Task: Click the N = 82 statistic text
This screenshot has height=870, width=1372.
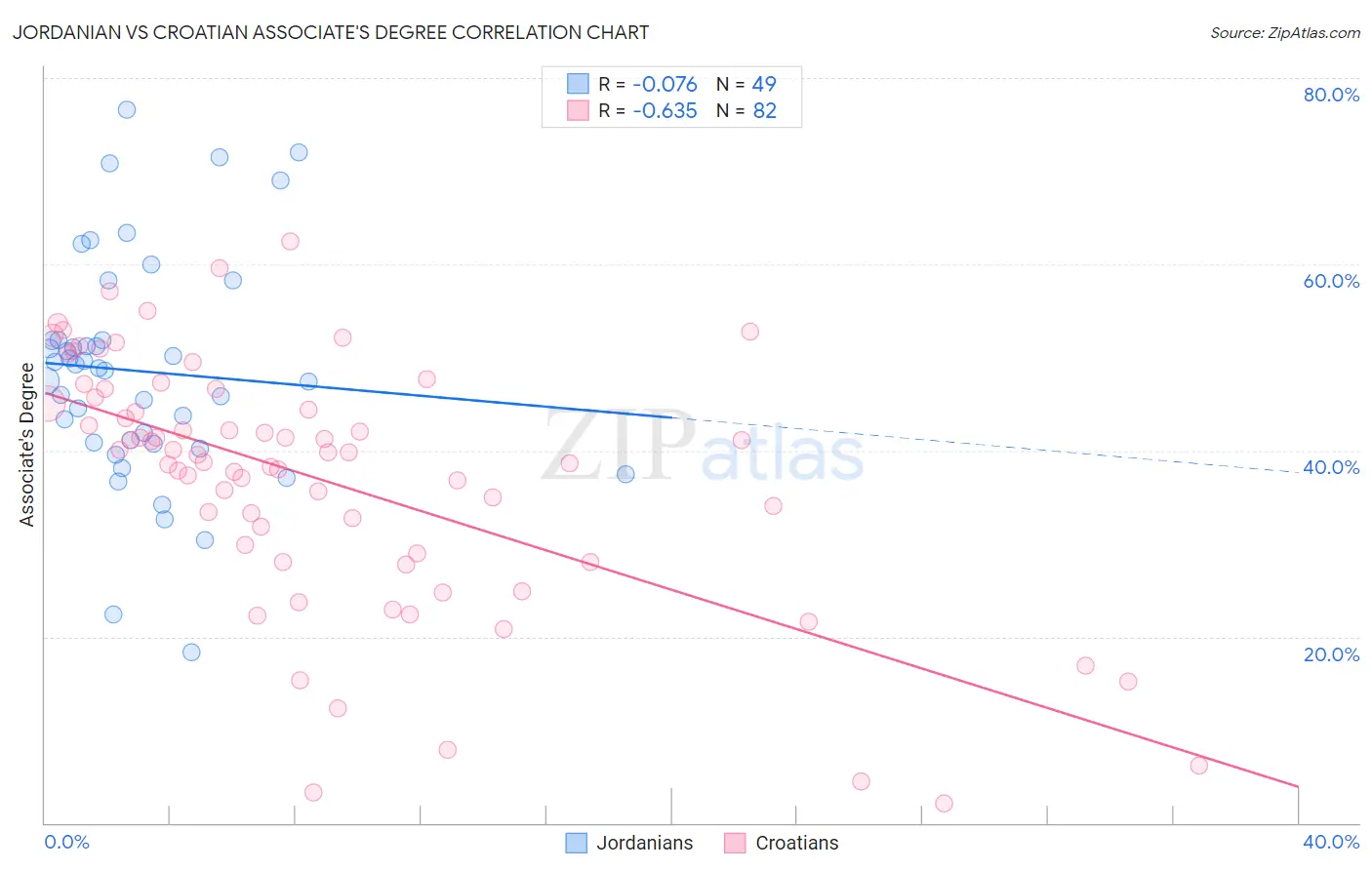Action: click(747, 110)
